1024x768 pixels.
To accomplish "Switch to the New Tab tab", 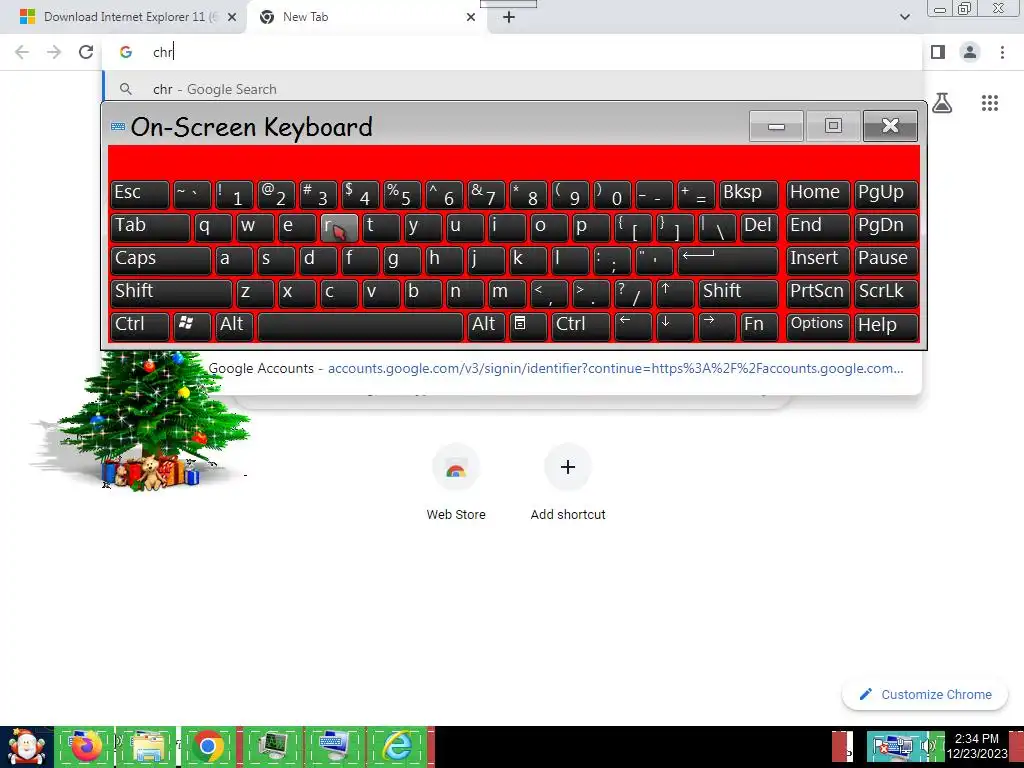I will click(x=366, y=17).
